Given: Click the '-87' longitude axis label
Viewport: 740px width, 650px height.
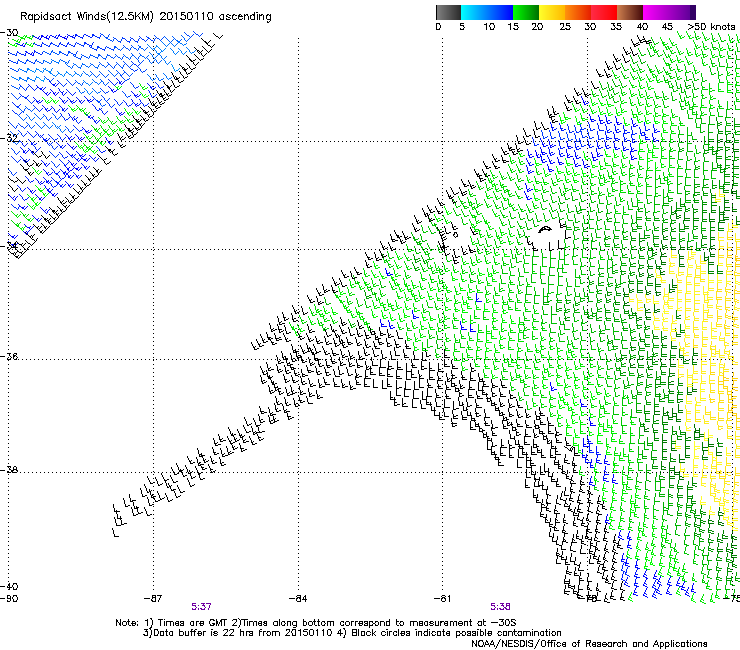Looking at the screenshot, I should click(153, 598).
